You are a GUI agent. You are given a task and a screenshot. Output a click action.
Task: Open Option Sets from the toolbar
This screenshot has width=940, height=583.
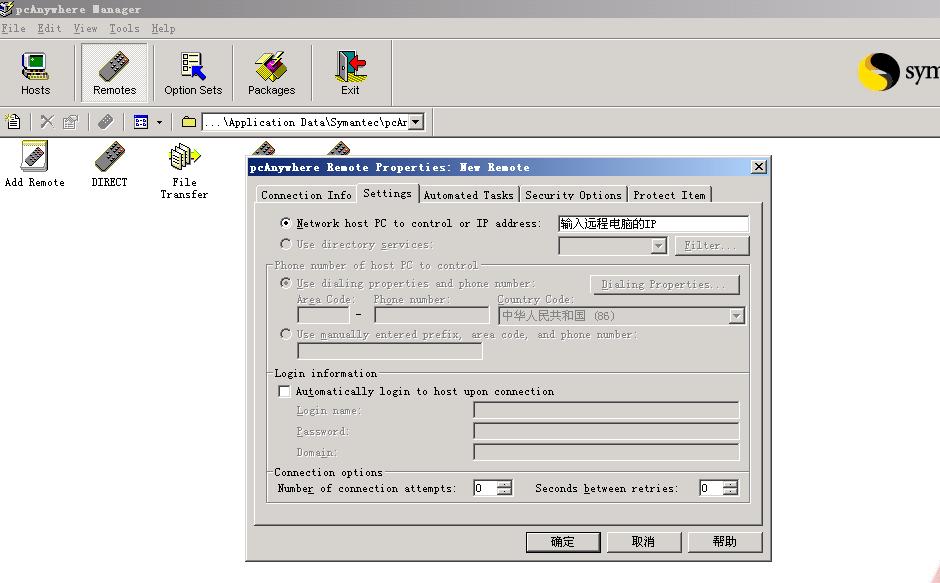coord(193,73)
